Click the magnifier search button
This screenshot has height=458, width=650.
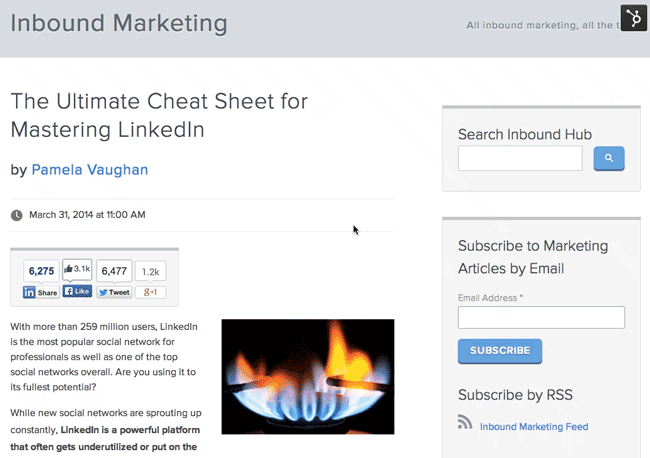(x=608, y=158)
